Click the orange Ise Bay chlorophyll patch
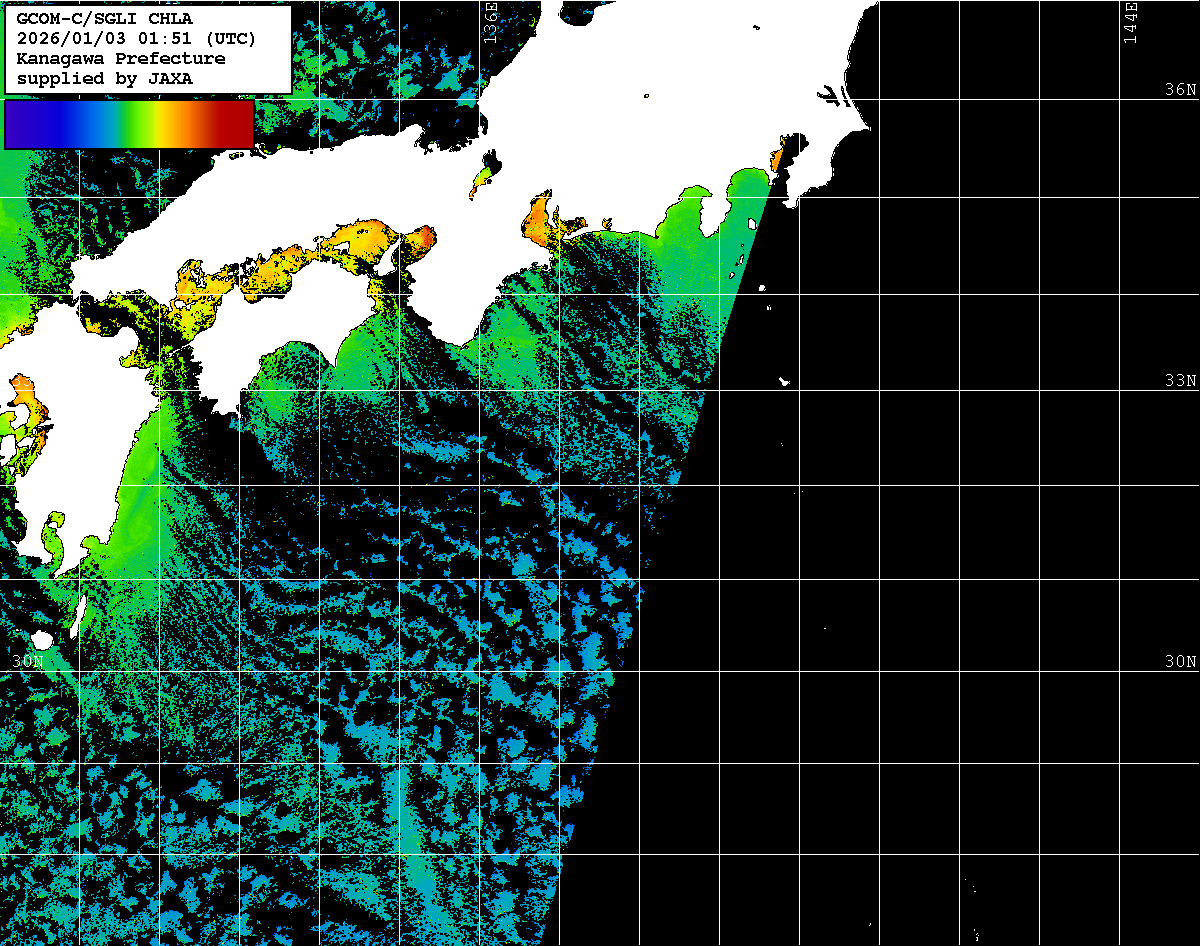The height and width of the screenshot is (946, 1200). 540,220
